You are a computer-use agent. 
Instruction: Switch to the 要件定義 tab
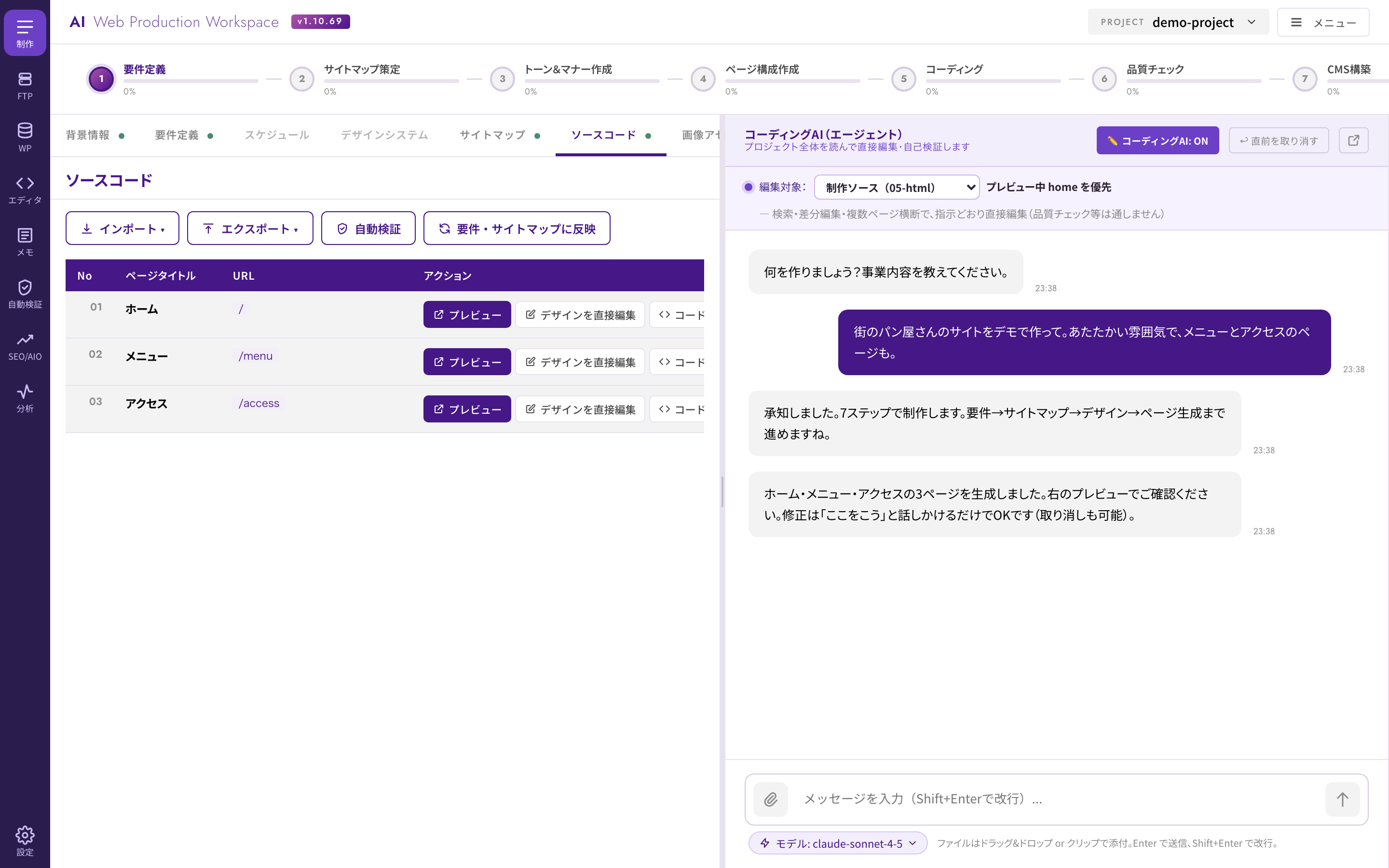[184, 136]
